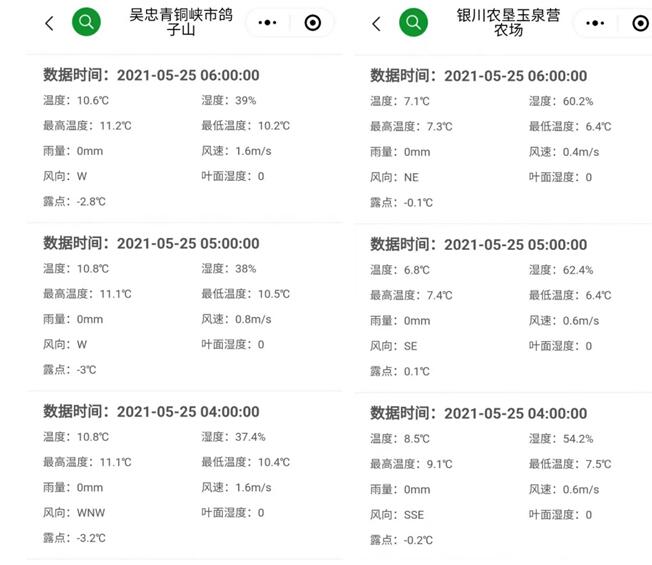The height and width of the screenshot is (565, 652).
Task: Open right record dated 2021-05-25 04:00:00
Action: (x=503, y=477)
